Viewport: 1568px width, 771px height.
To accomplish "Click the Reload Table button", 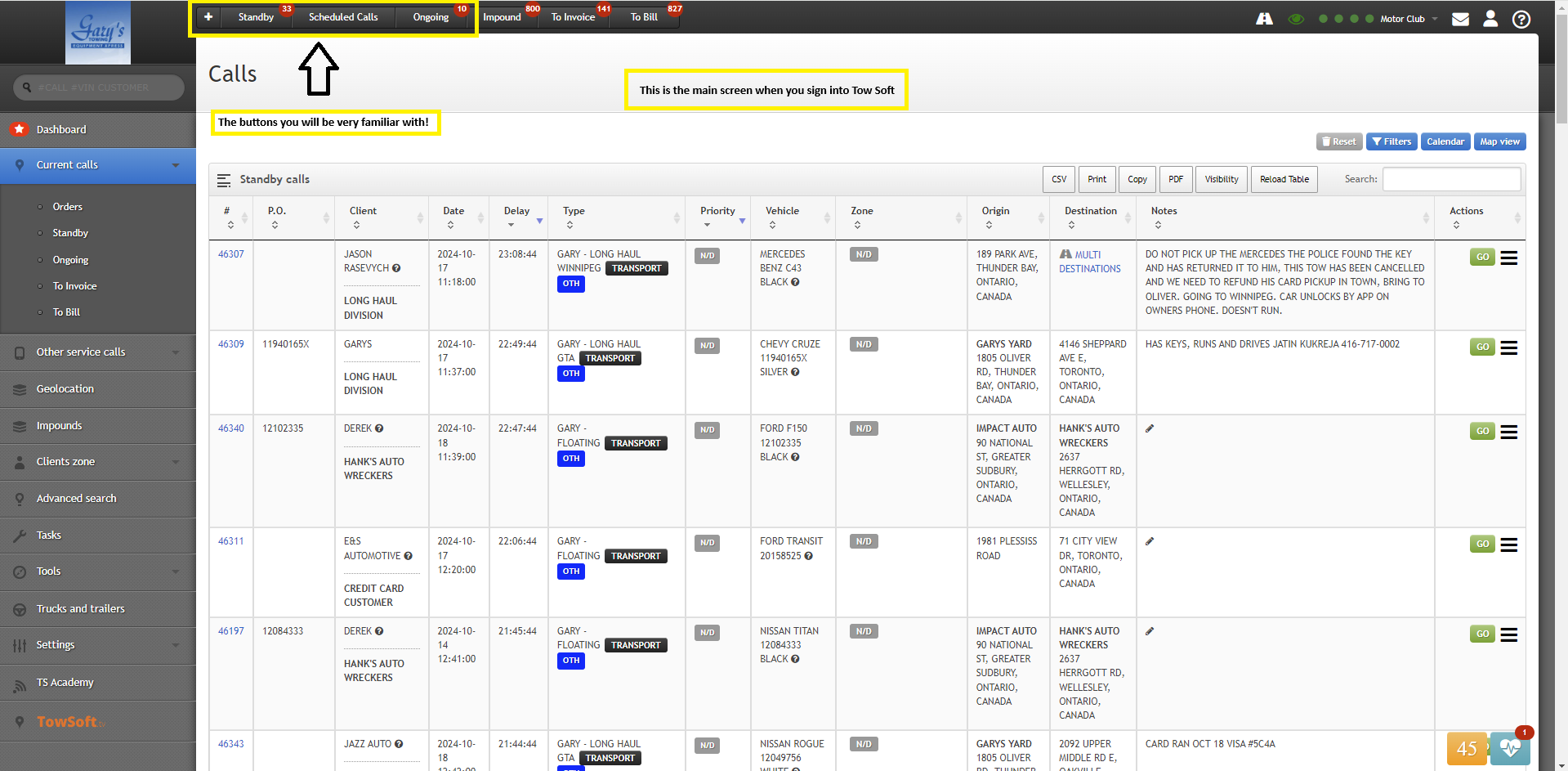I will click(1284, 179).
